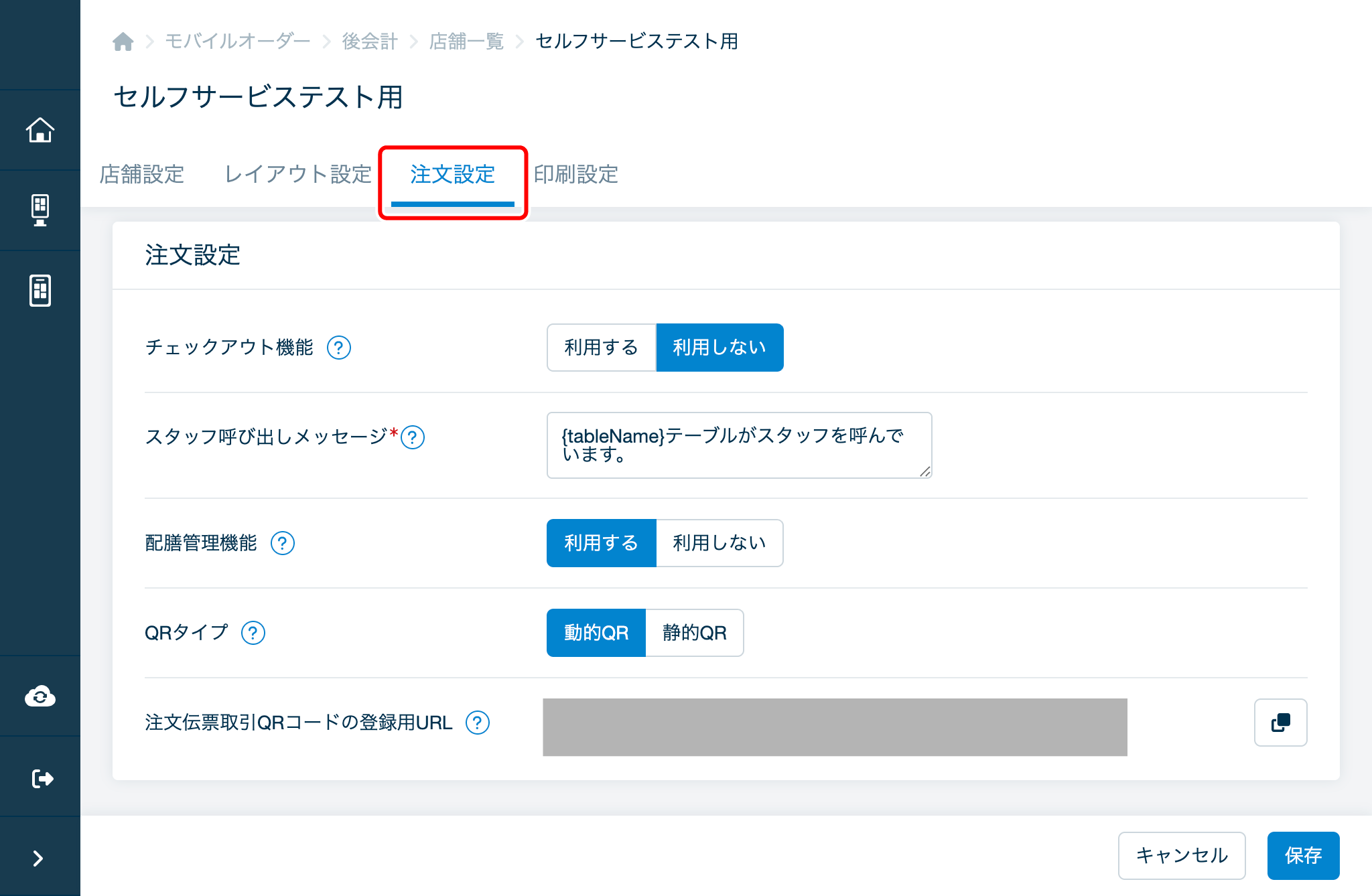
Task: Select the 静的QR type
Action: coord(694,633)
